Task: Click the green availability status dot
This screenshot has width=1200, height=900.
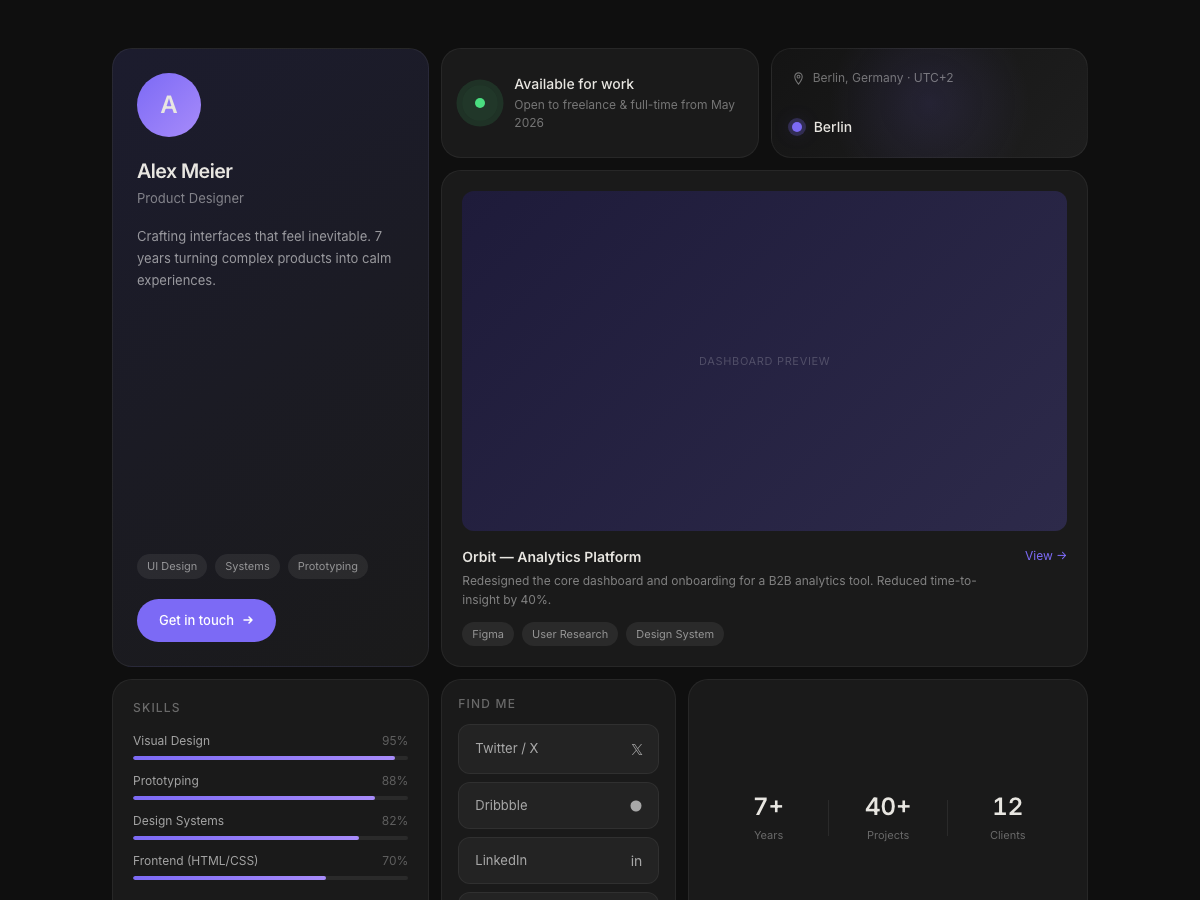Action: pyautogui.click(x=480, y=103)
